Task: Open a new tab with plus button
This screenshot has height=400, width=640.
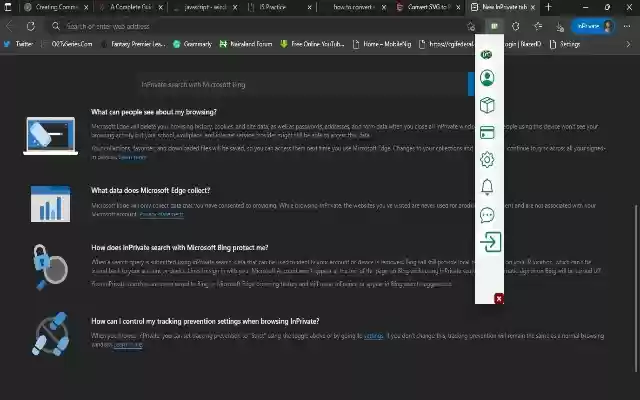Action: (x=548, y=7)
